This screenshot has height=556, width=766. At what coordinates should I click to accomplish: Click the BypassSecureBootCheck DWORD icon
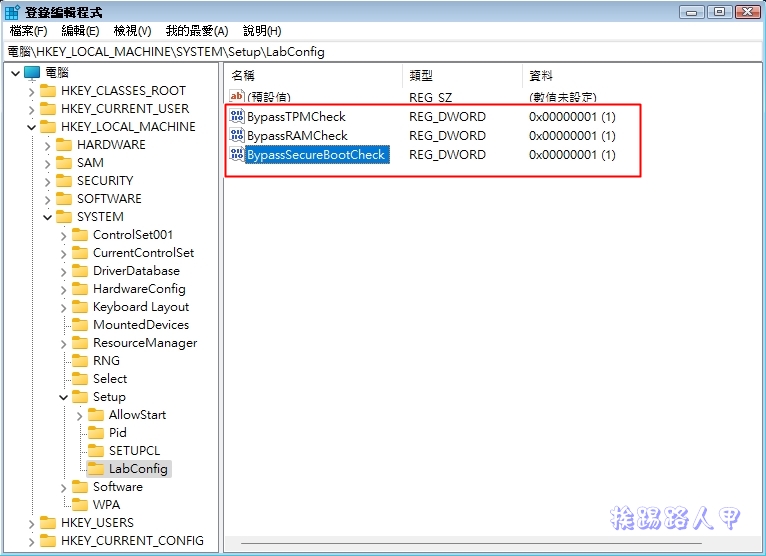pos(237,154)
